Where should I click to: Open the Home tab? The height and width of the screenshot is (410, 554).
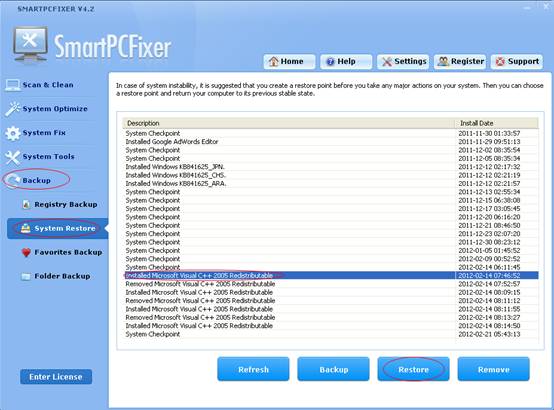pyautogui.click(x=289, y=62)
